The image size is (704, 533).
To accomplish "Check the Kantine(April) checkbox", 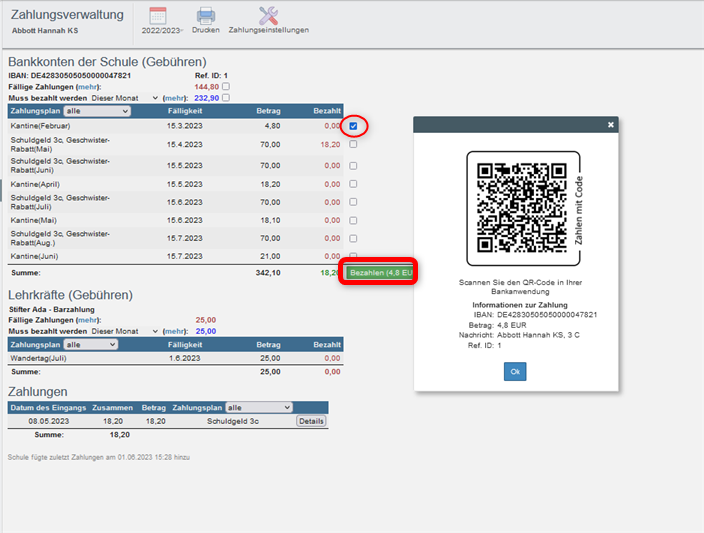I will 353,184.
